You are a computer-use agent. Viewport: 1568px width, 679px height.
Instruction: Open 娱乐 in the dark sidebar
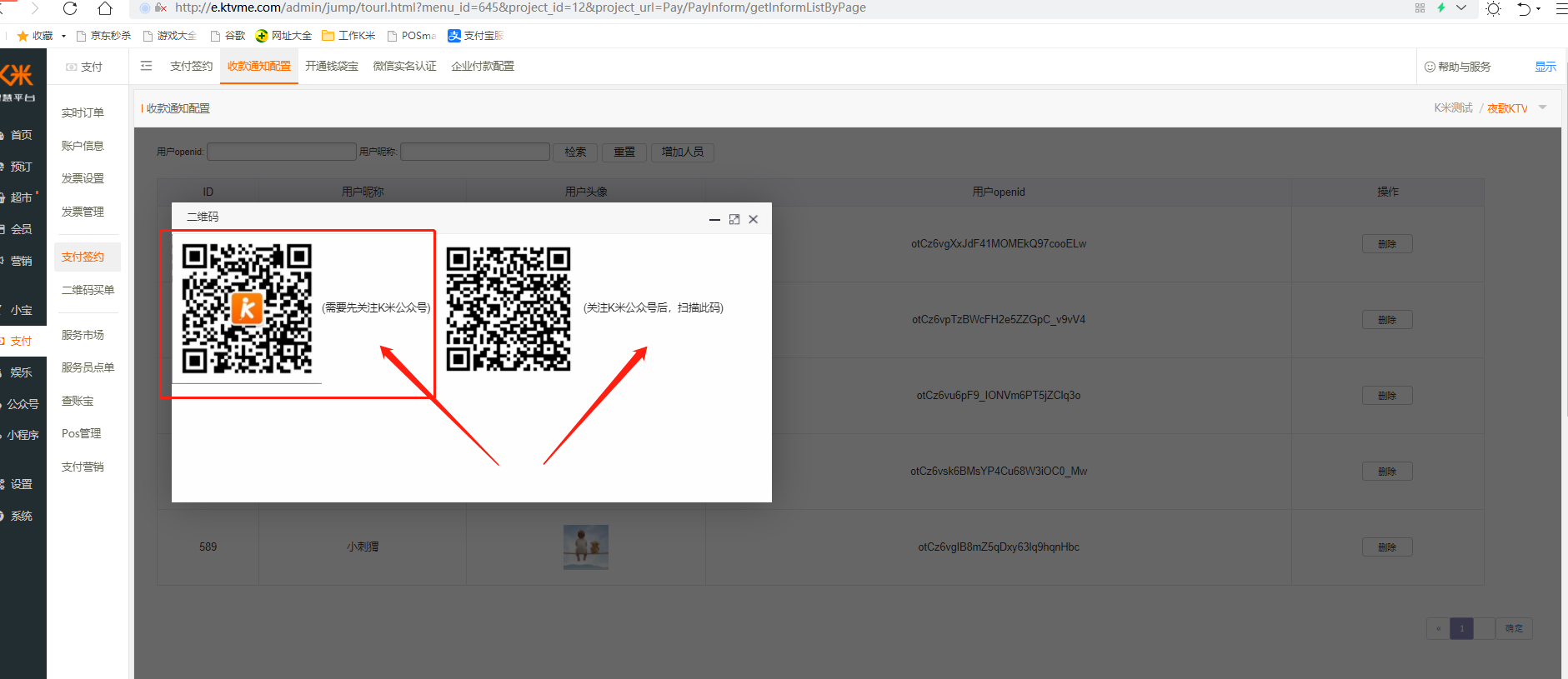click(21, 372)
